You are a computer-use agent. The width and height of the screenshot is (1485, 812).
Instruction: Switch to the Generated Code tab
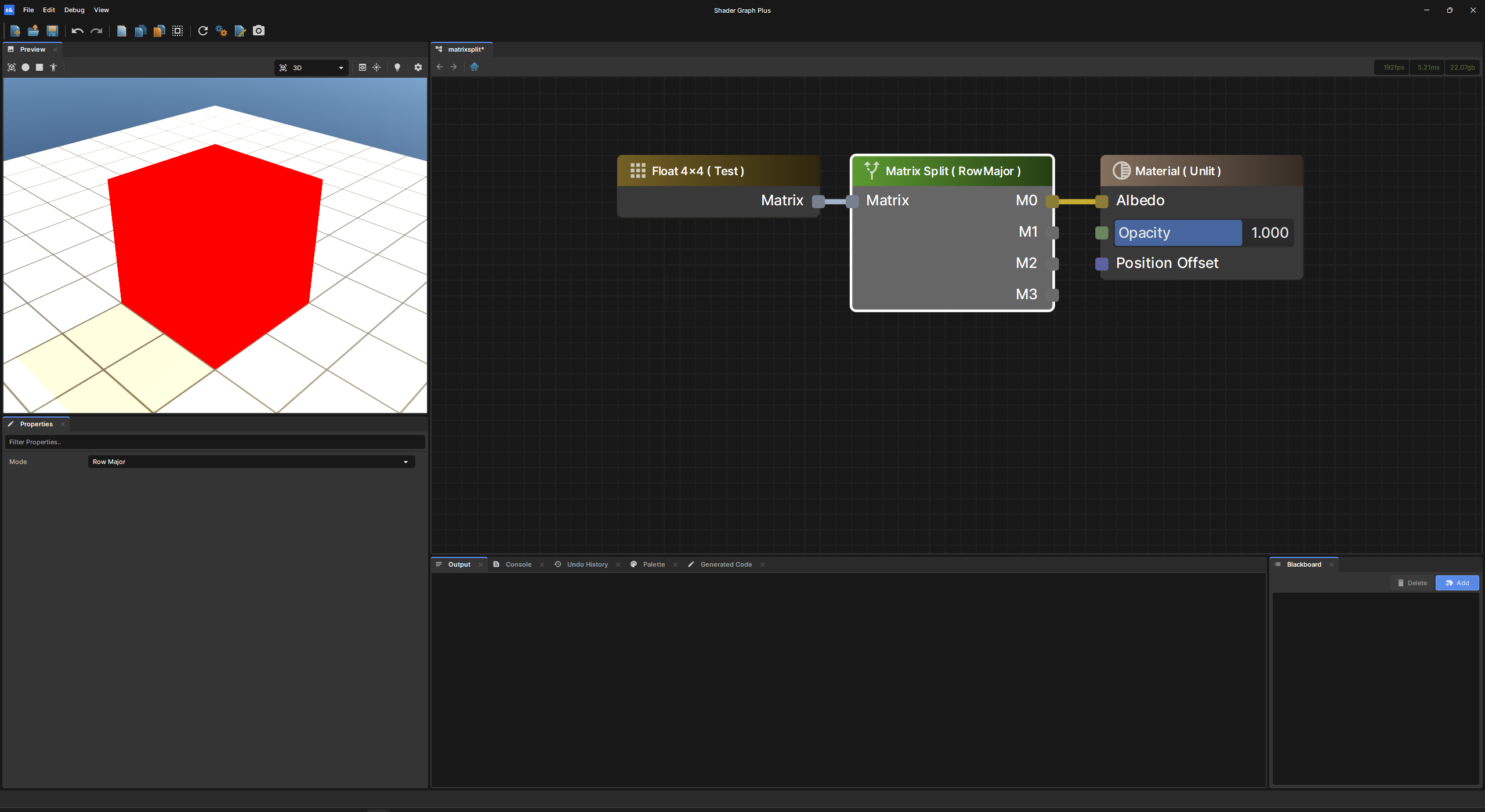point(726,564)
